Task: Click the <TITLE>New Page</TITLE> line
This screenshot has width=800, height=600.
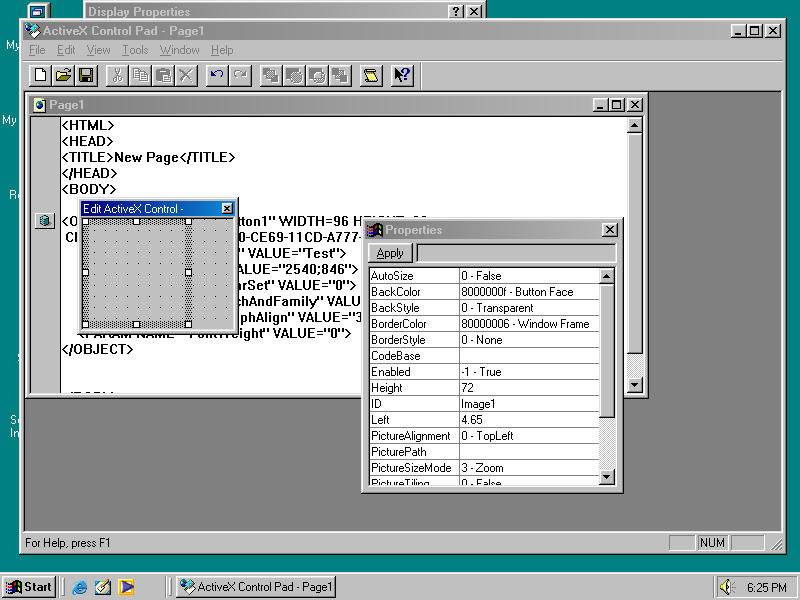Action: 148,157
